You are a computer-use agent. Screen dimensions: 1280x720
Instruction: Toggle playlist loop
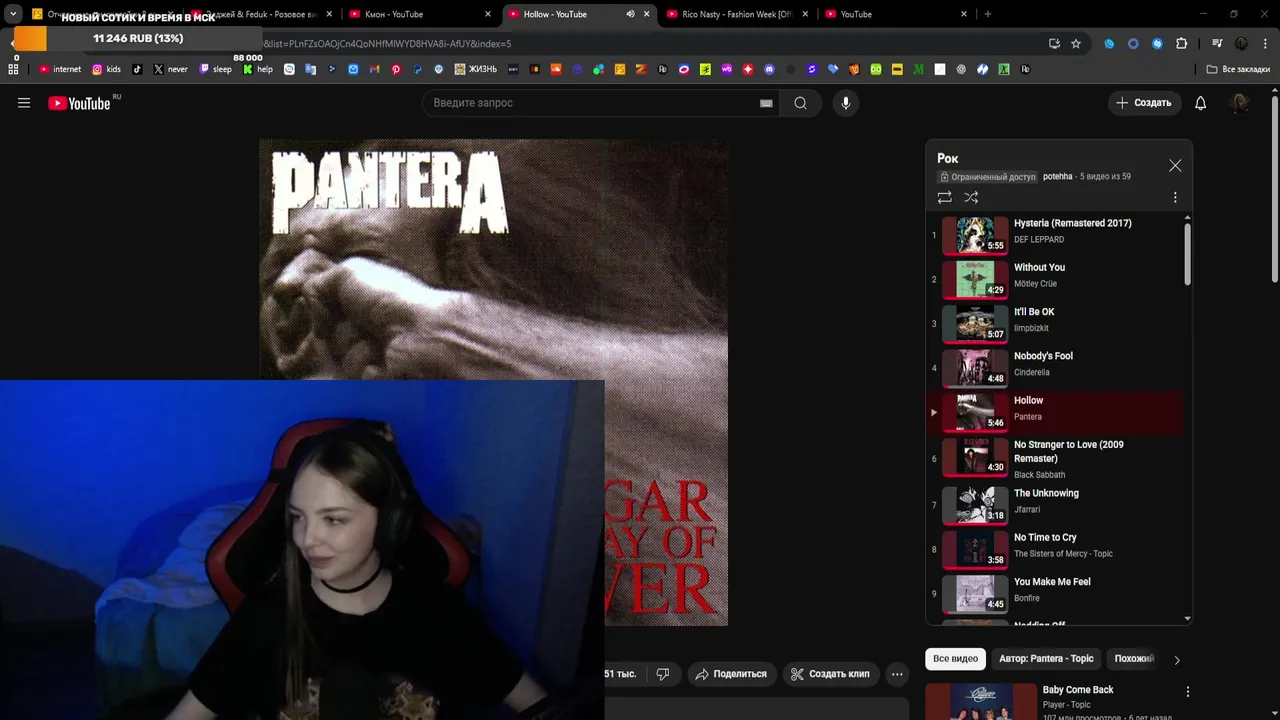point(944,197)
